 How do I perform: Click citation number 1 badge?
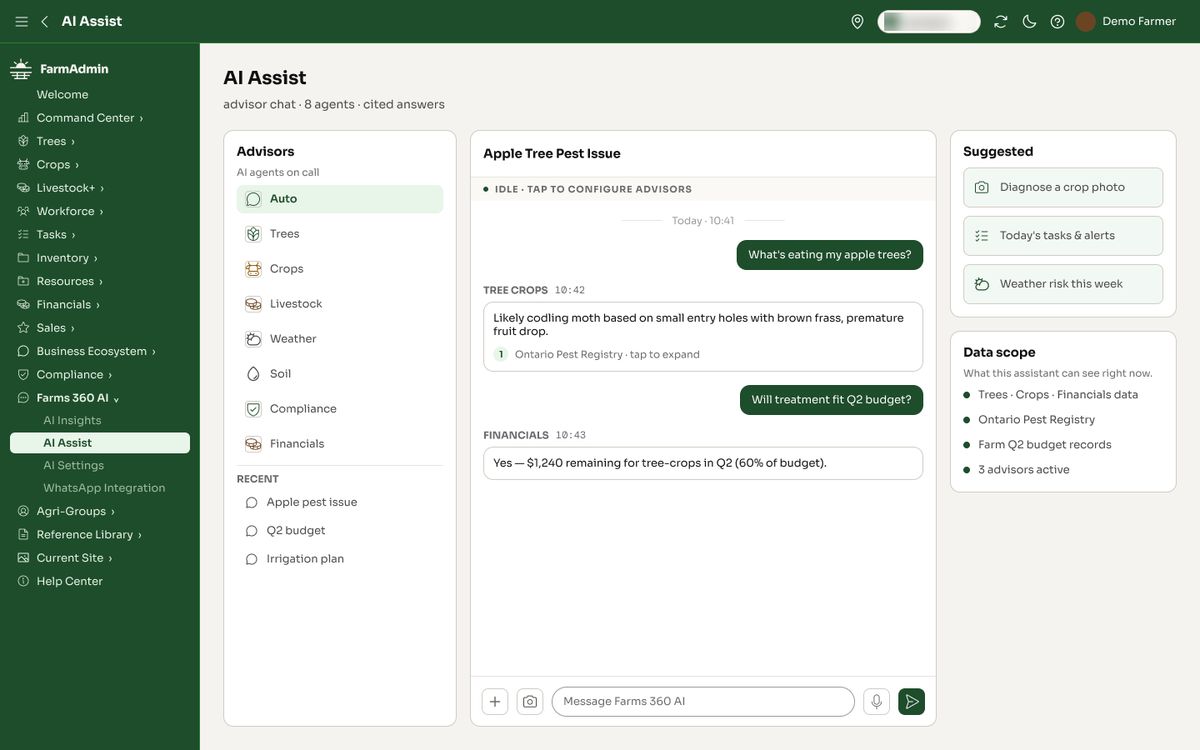(501, 355)
